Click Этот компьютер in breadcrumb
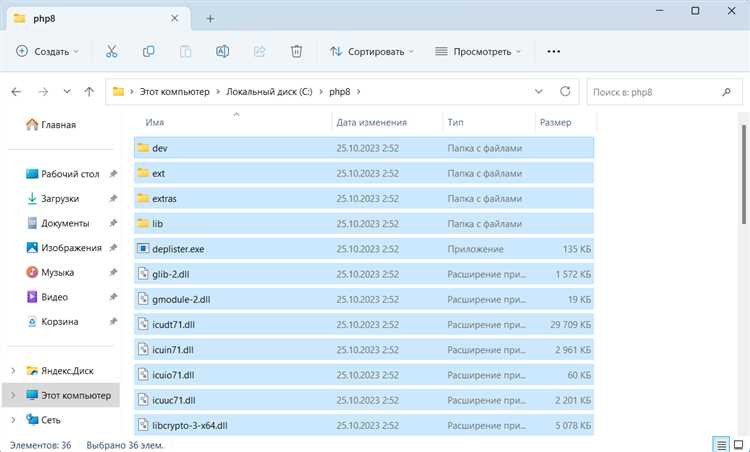Viewport: 750px width, 452px height. click(x=175, y=92)
